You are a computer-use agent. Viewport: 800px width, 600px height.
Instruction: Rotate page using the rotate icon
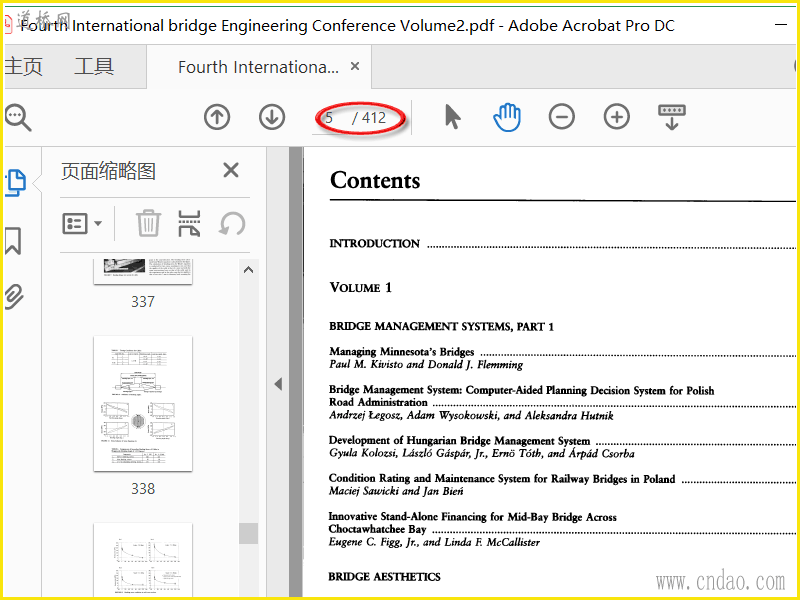(232, 223)
